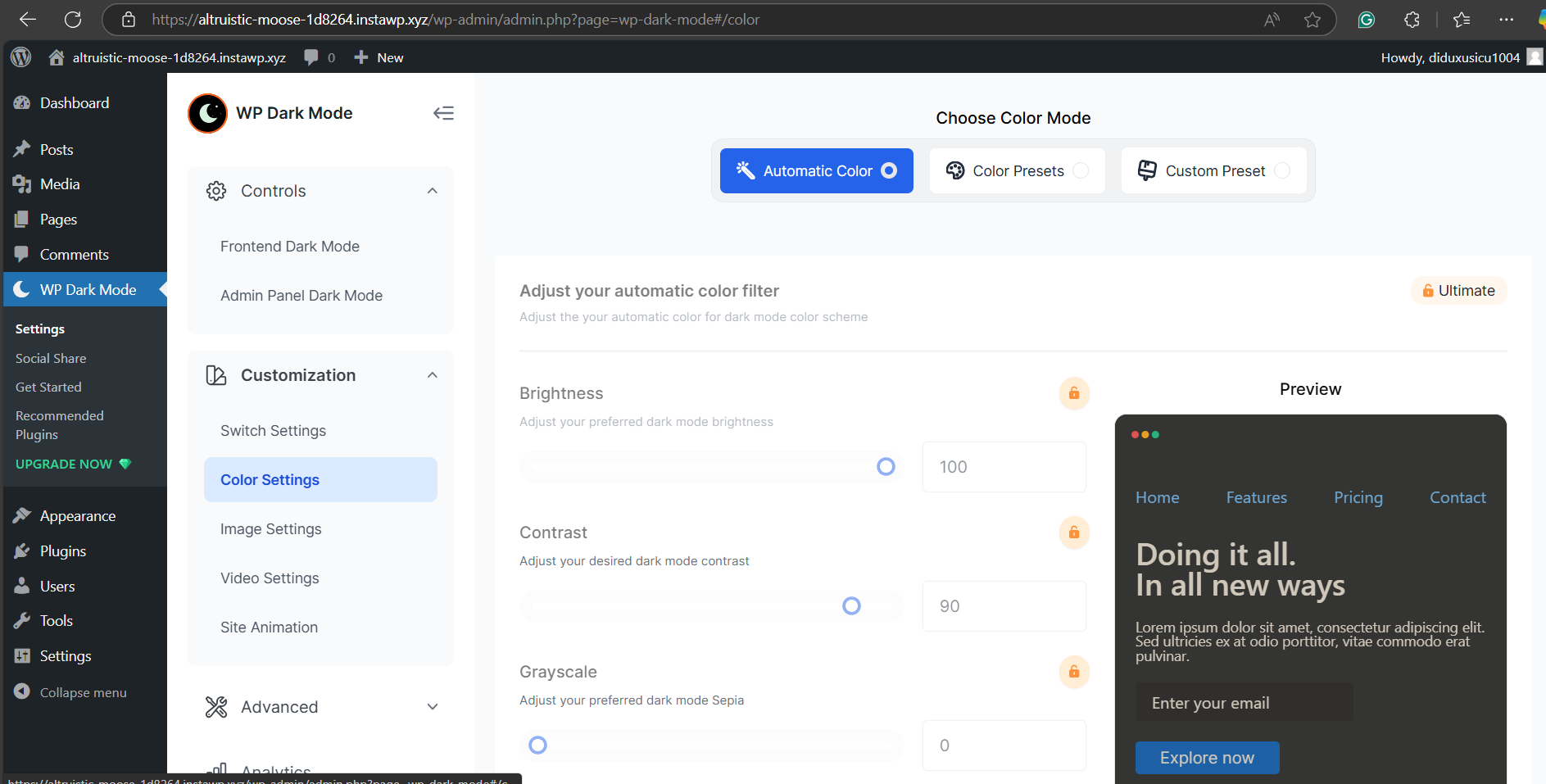Image resolution: width=1546 pixels, height=784 pixels.
Task: Click the user avatar next to Howdy
Action: [1535, 57]
